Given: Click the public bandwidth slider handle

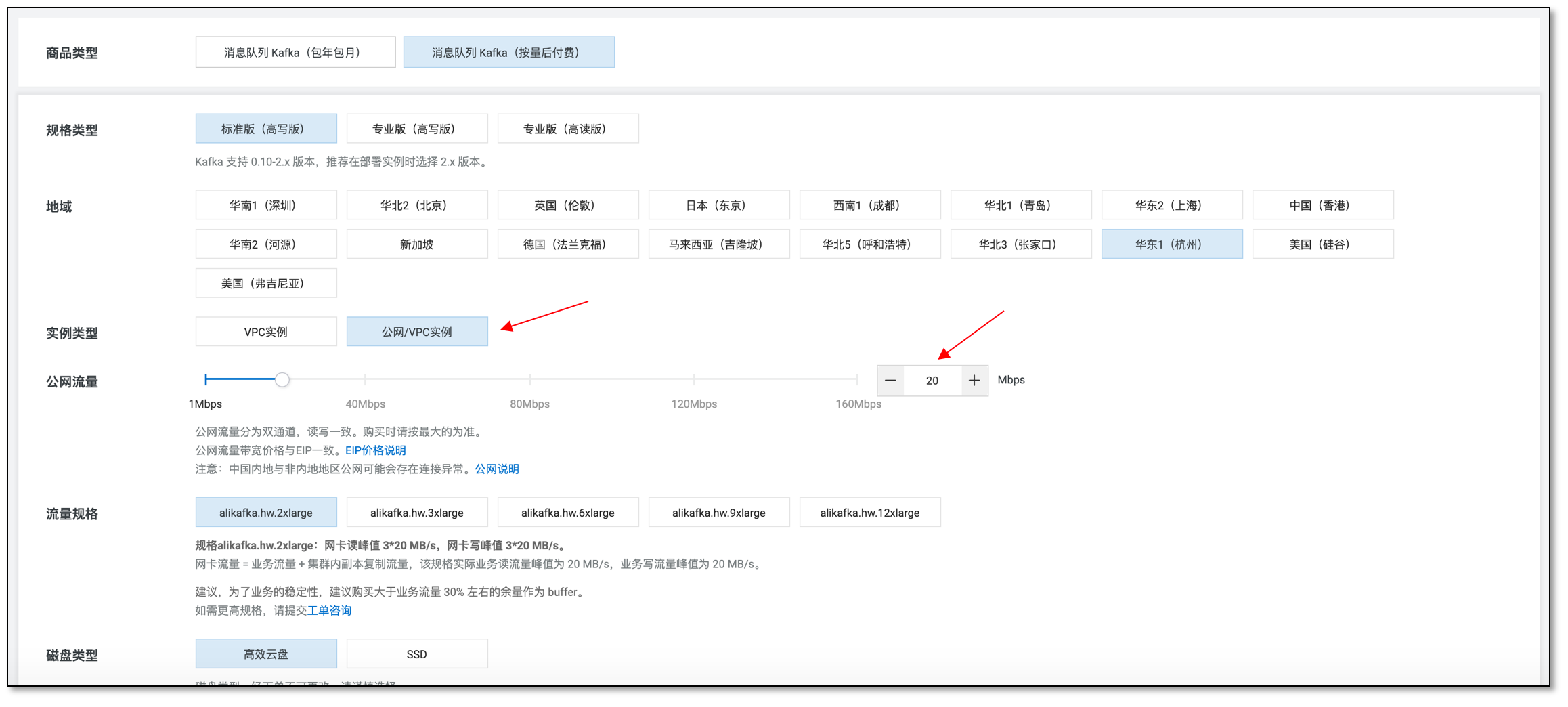Looking at the screenshot, I should pyautogui.click(x=282, y=380).
